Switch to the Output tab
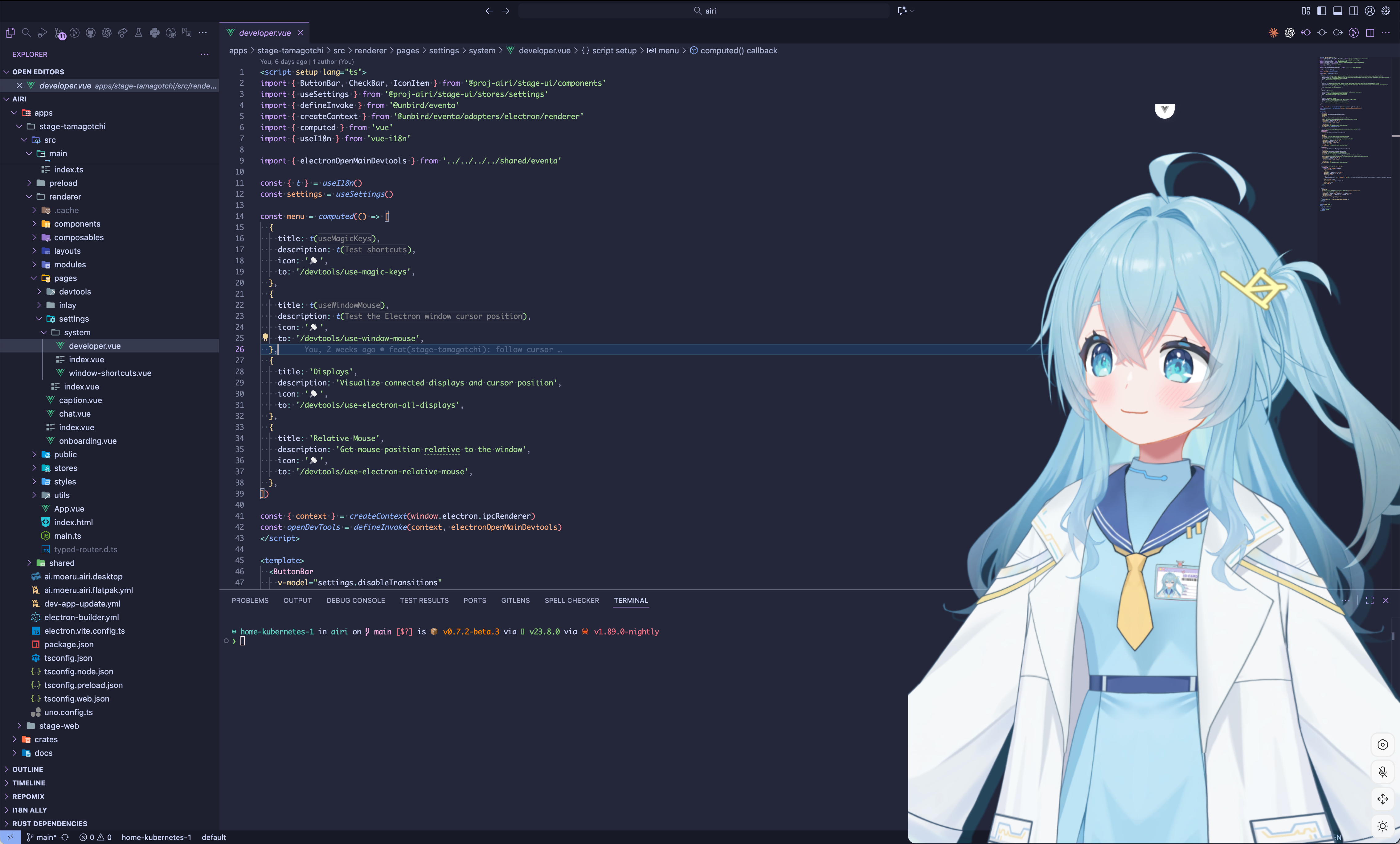This screenshot has height=844, width=1400. [297, 601]
